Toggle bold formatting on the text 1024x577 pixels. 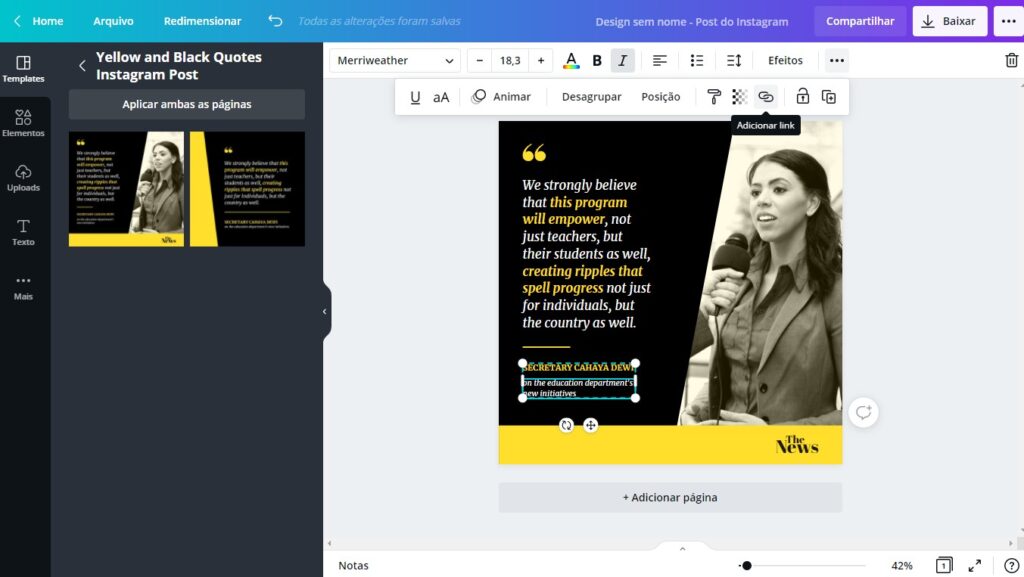pos(596,60)
